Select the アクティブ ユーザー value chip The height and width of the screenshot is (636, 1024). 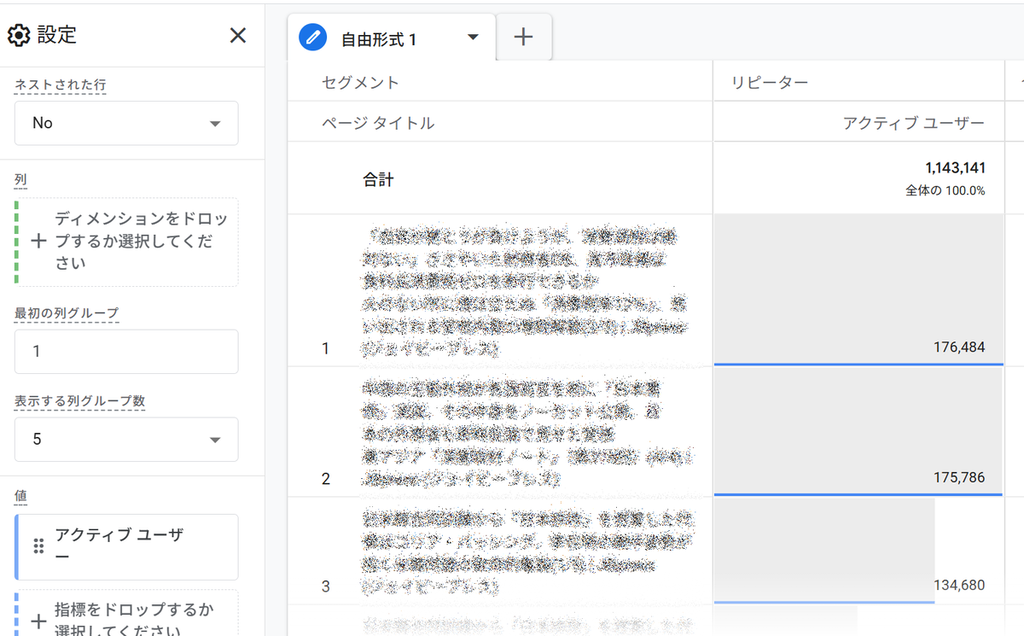click(x=127, y=547)
